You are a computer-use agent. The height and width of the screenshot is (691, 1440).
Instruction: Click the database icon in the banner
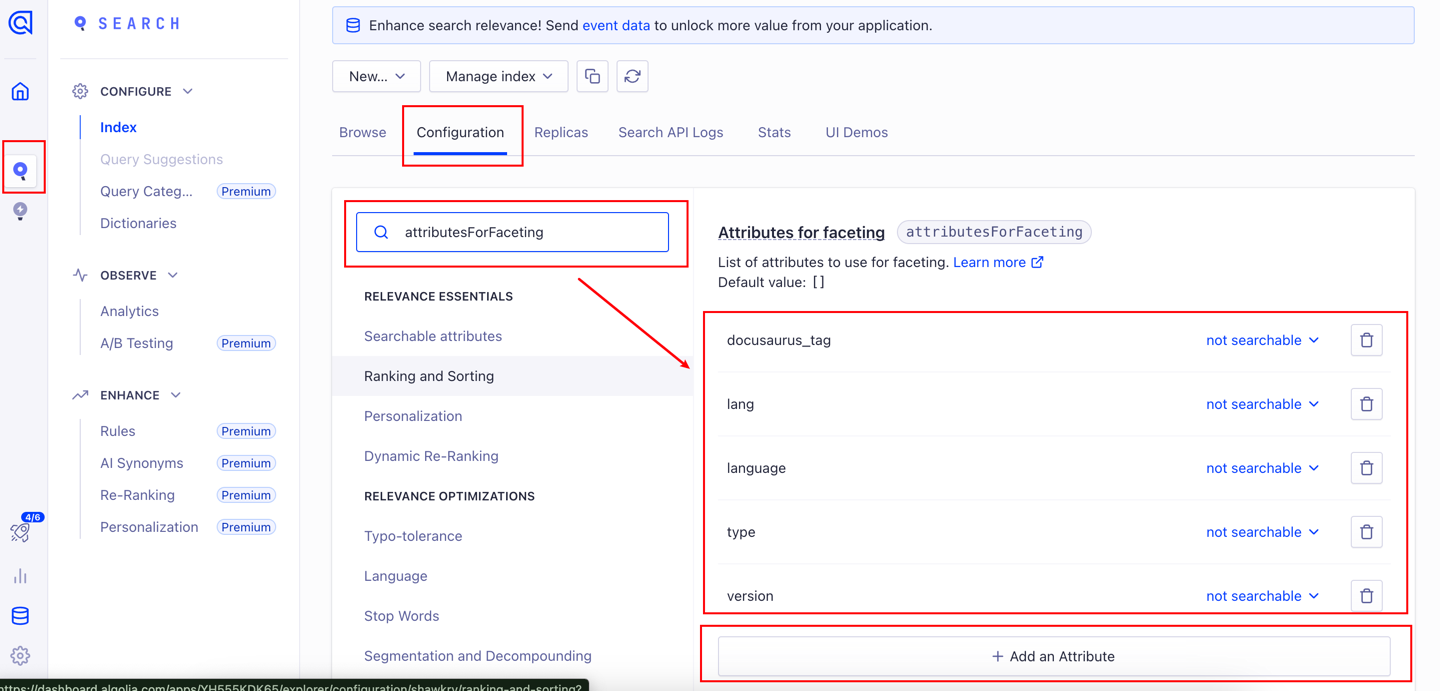pos(353,25)
